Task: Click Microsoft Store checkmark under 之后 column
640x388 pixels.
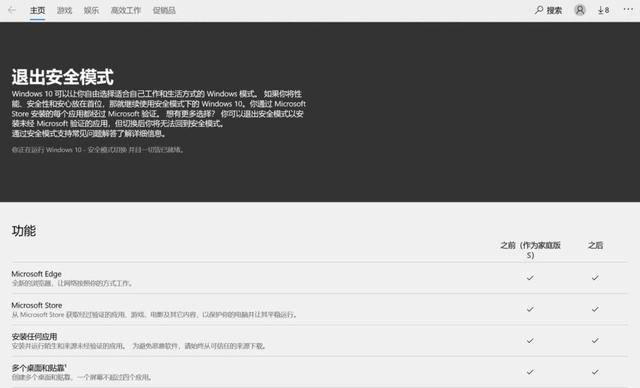Action: [x=595, y=309]
